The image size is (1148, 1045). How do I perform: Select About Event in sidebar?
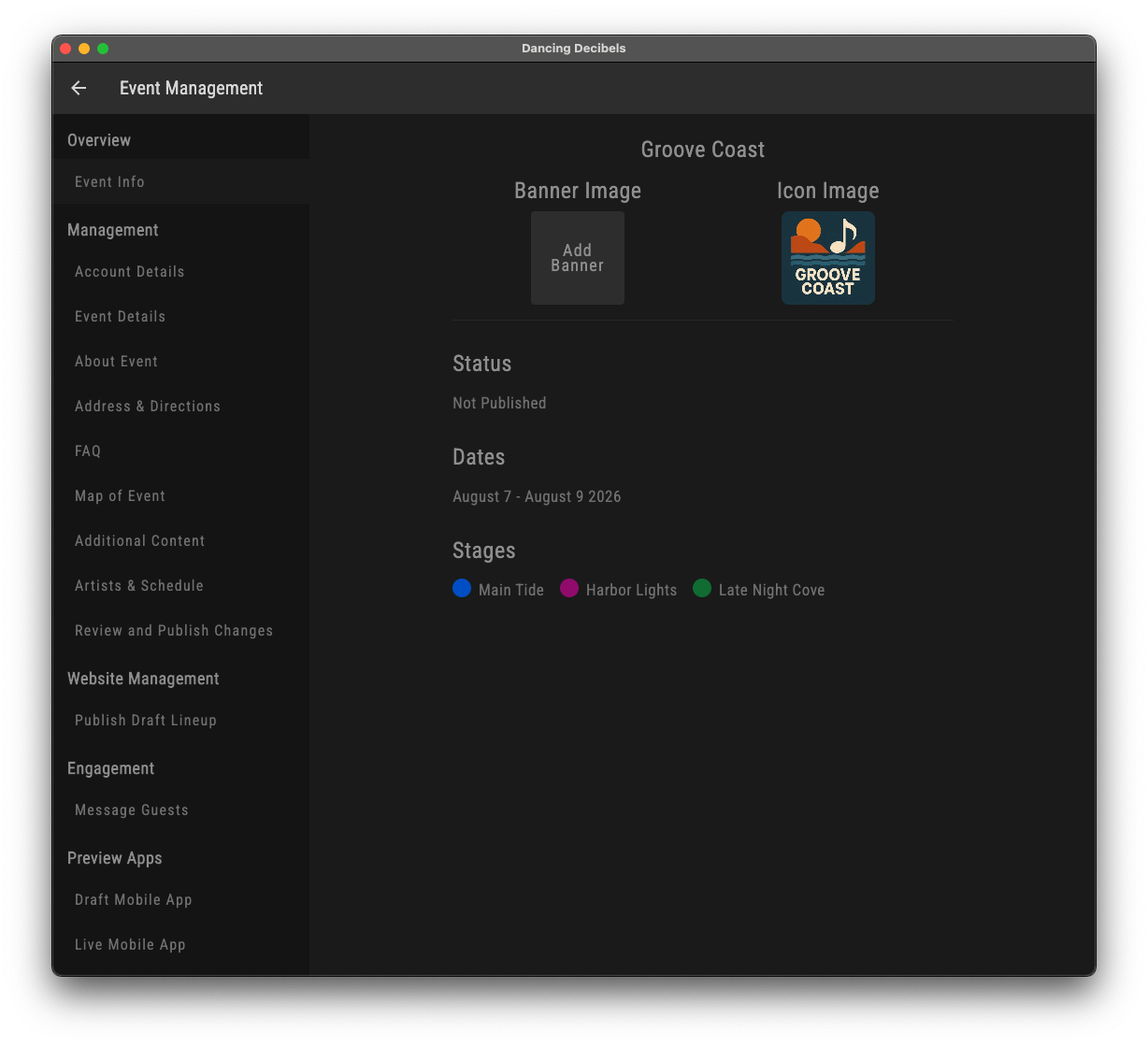pyautogui.click(x=116, y=362)
